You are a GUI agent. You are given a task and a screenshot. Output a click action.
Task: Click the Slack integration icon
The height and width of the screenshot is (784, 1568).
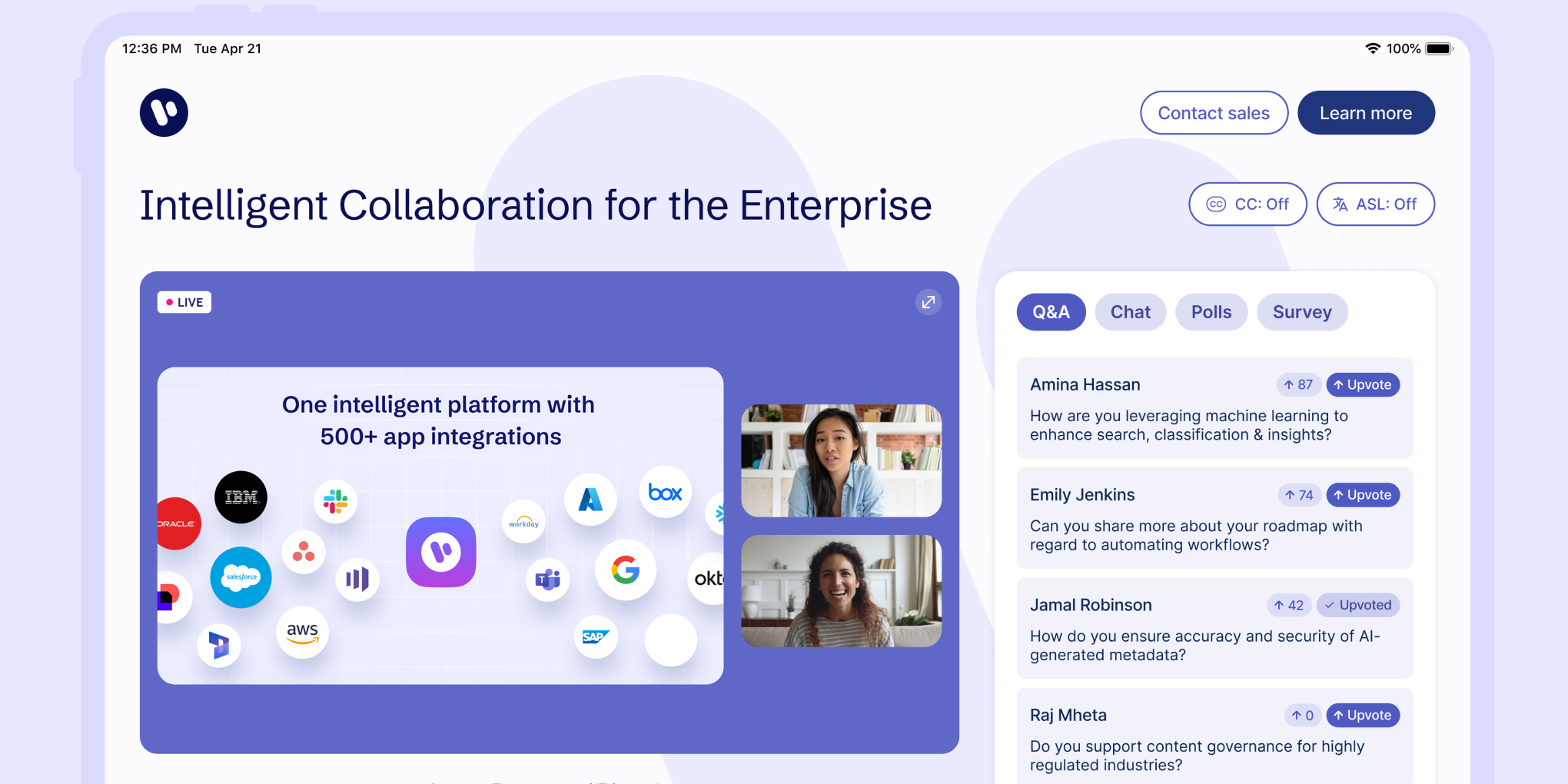tap(335, 502)
